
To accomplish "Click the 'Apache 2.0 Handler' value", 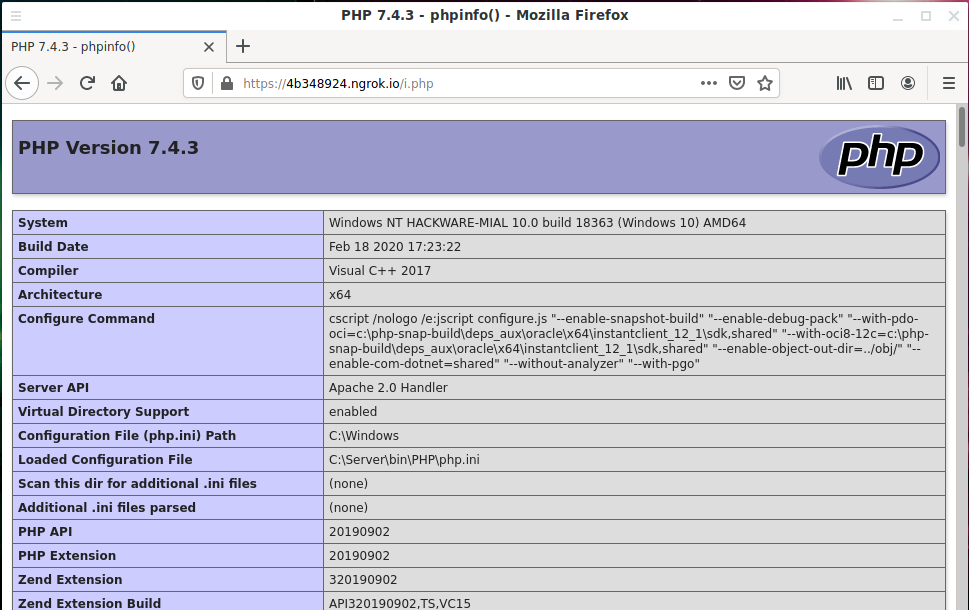I will [388, 388].
